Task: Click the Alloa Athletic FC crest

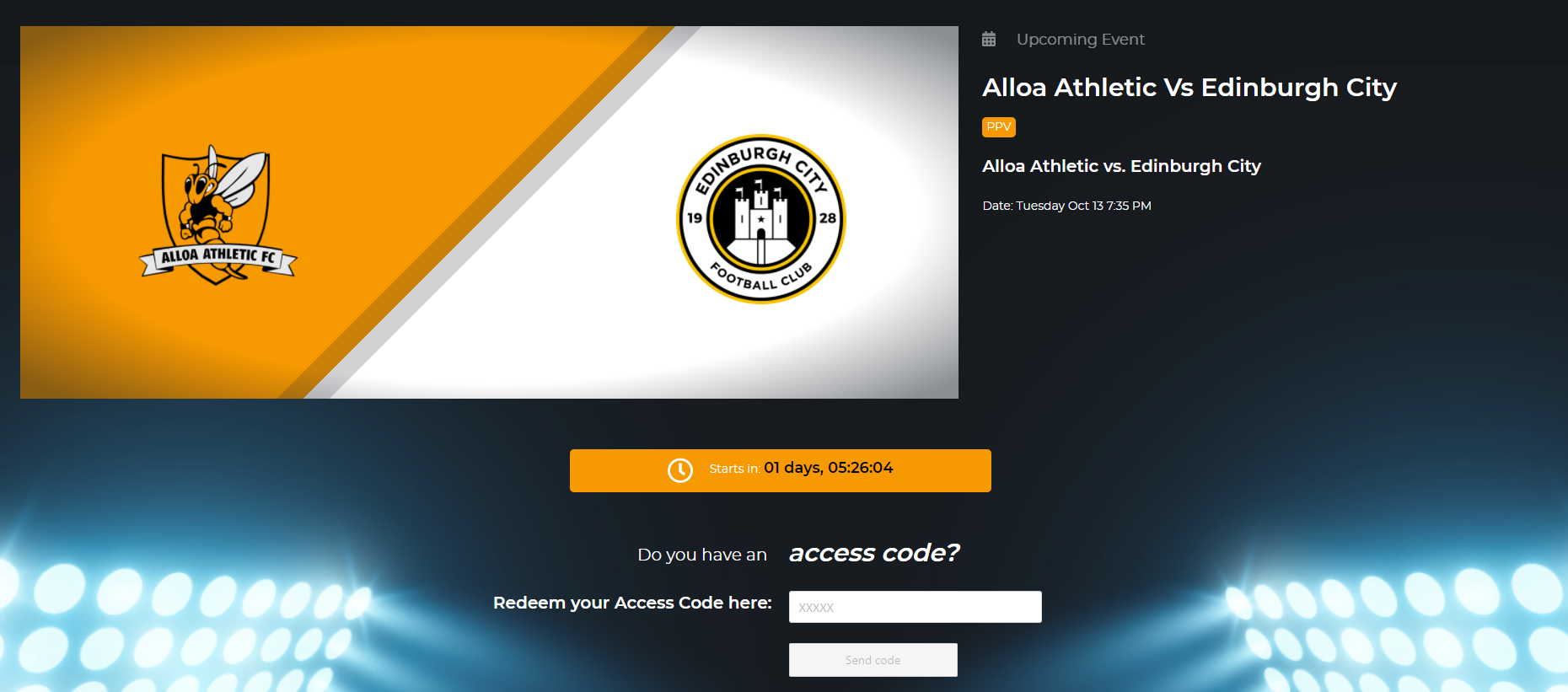Action: [x=217, y=214]
